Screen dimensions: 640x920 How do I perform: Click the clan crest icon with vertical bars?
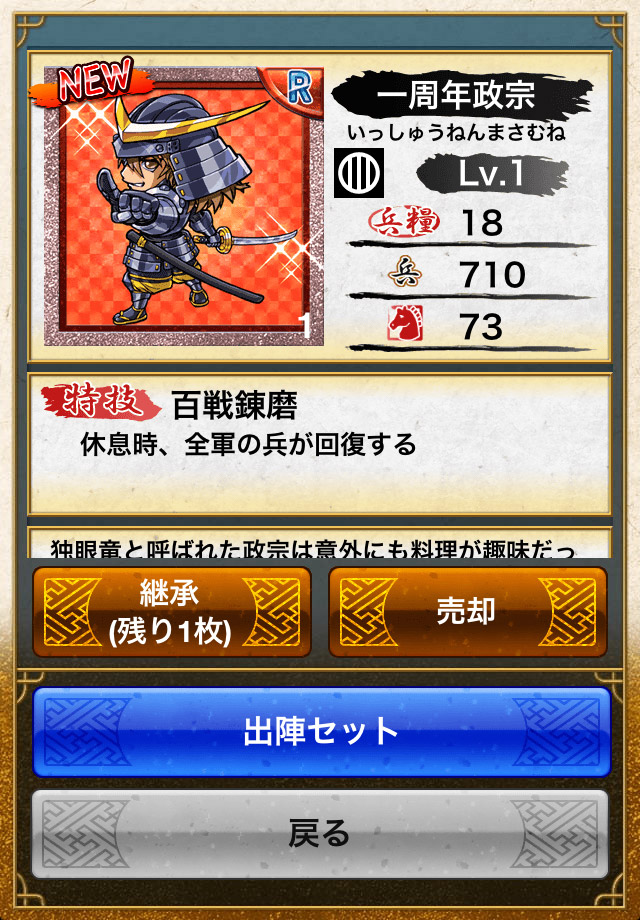pos(359,172)
